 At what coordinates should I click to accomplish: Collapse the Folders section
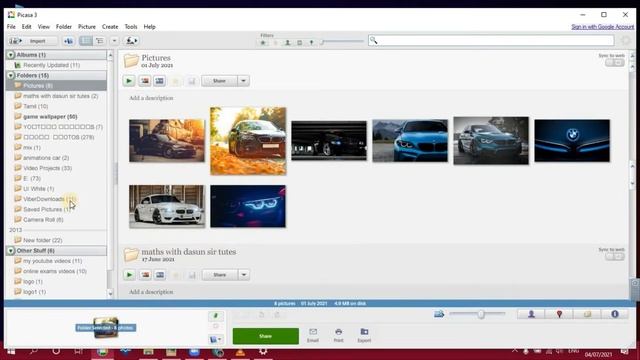click(11, 76)
